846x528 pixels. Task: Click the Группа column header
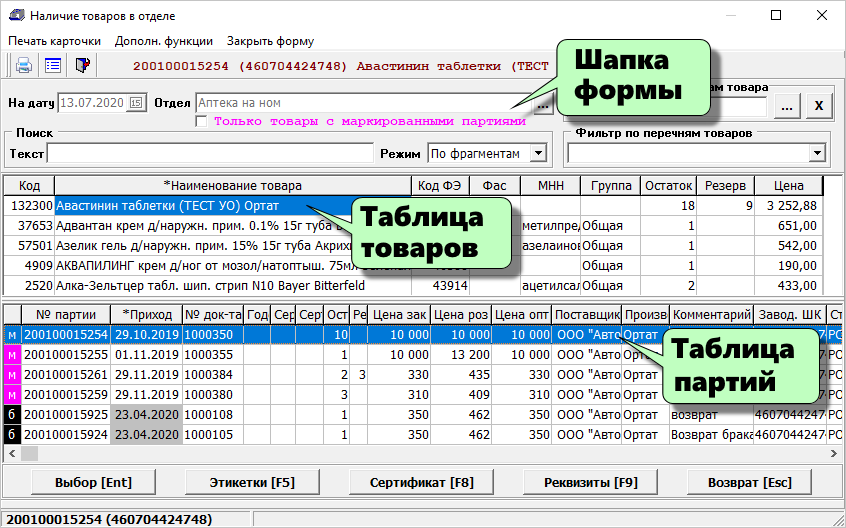click(610, 186)
